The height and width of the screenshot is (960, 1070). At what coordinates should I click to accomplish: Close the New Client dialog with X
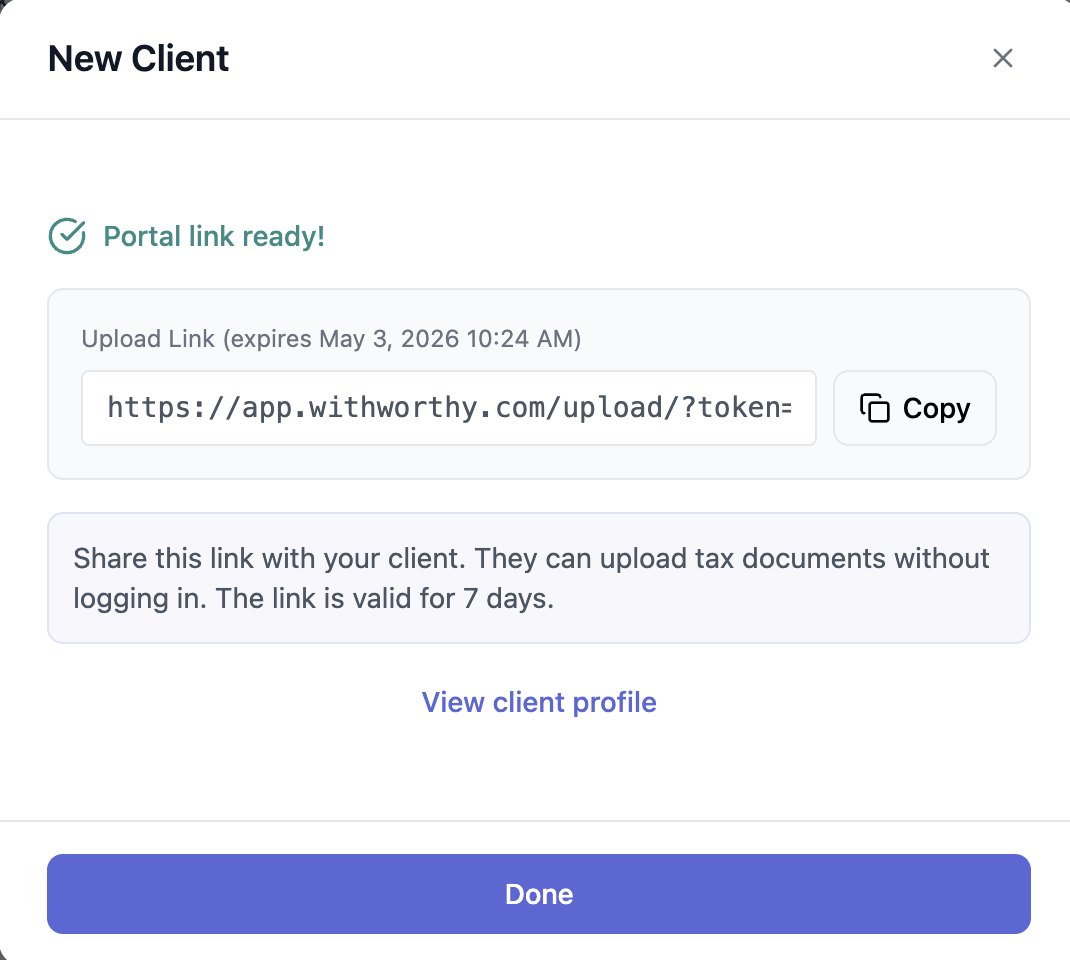coord(1002,58)
